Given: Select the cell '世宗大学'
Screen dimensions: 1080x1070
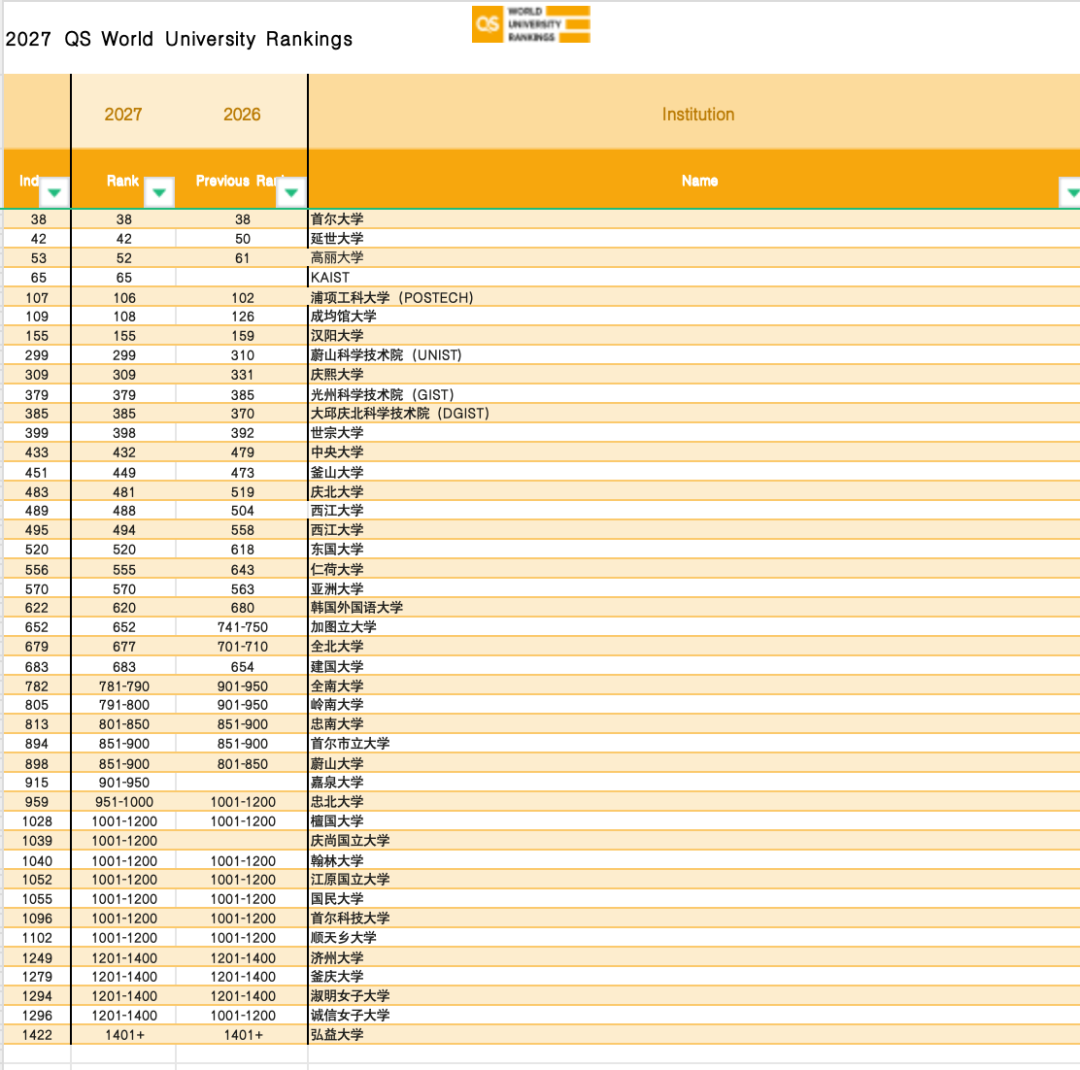Looking at the screenshot, I should tap(694, 433).
